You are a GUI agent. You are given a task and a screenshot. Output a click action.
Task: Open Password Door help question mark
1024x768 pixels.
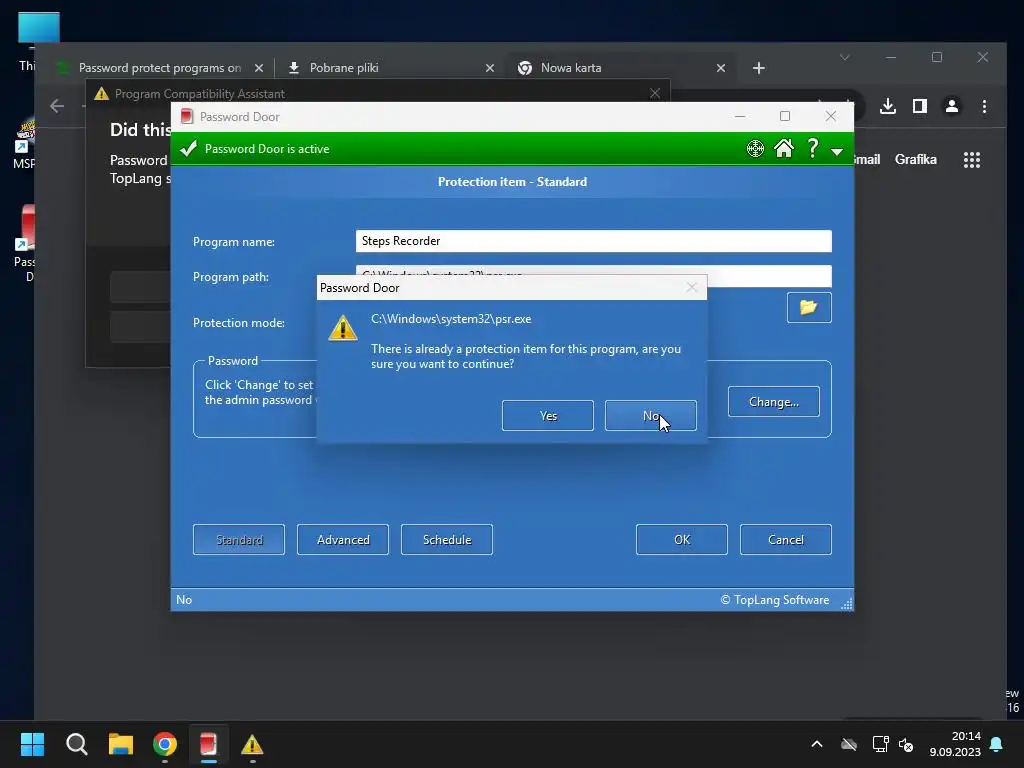pyautogui.click(x=812, y=149)
